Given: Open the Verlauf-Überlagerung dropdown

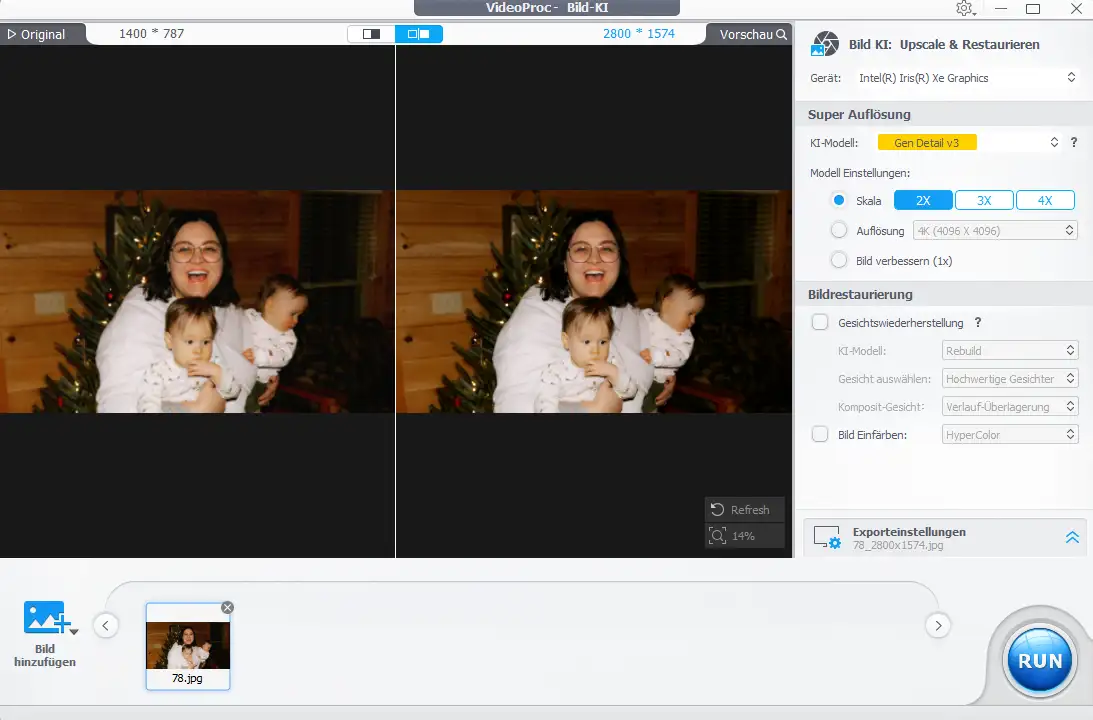Looking at the screenshot, I should (x=1009, y=406).
